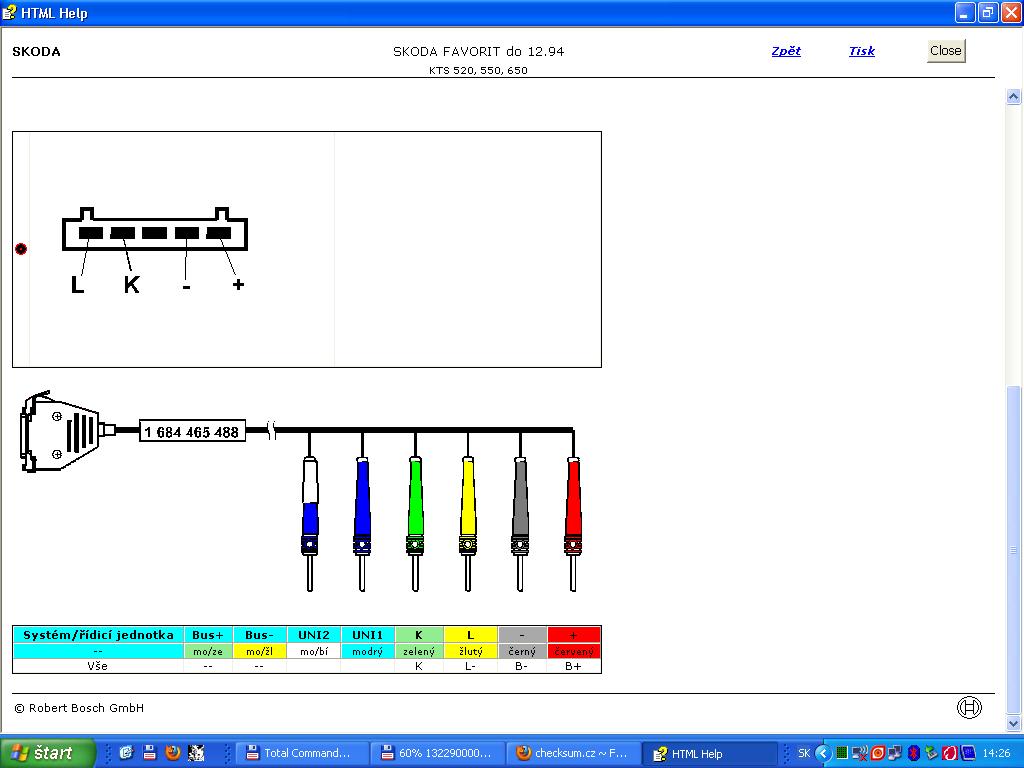
Task: Click the green square tray icon
Action: coord(842,753)
